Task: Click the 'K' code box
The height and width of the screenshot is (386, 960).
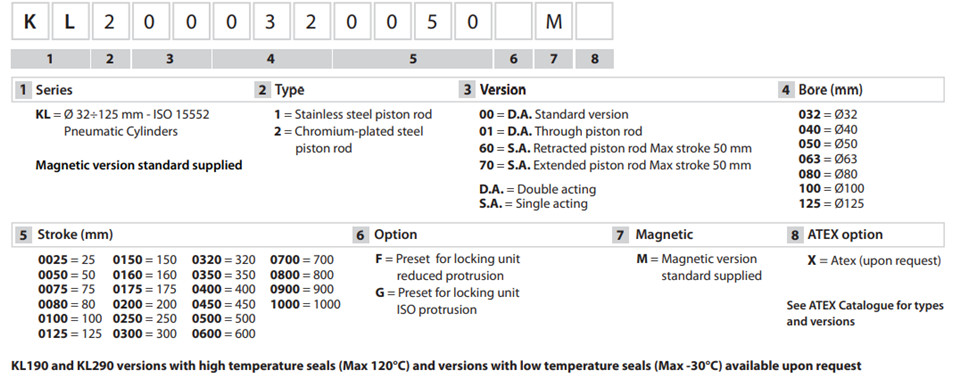Action: click(x=29, y=21)
